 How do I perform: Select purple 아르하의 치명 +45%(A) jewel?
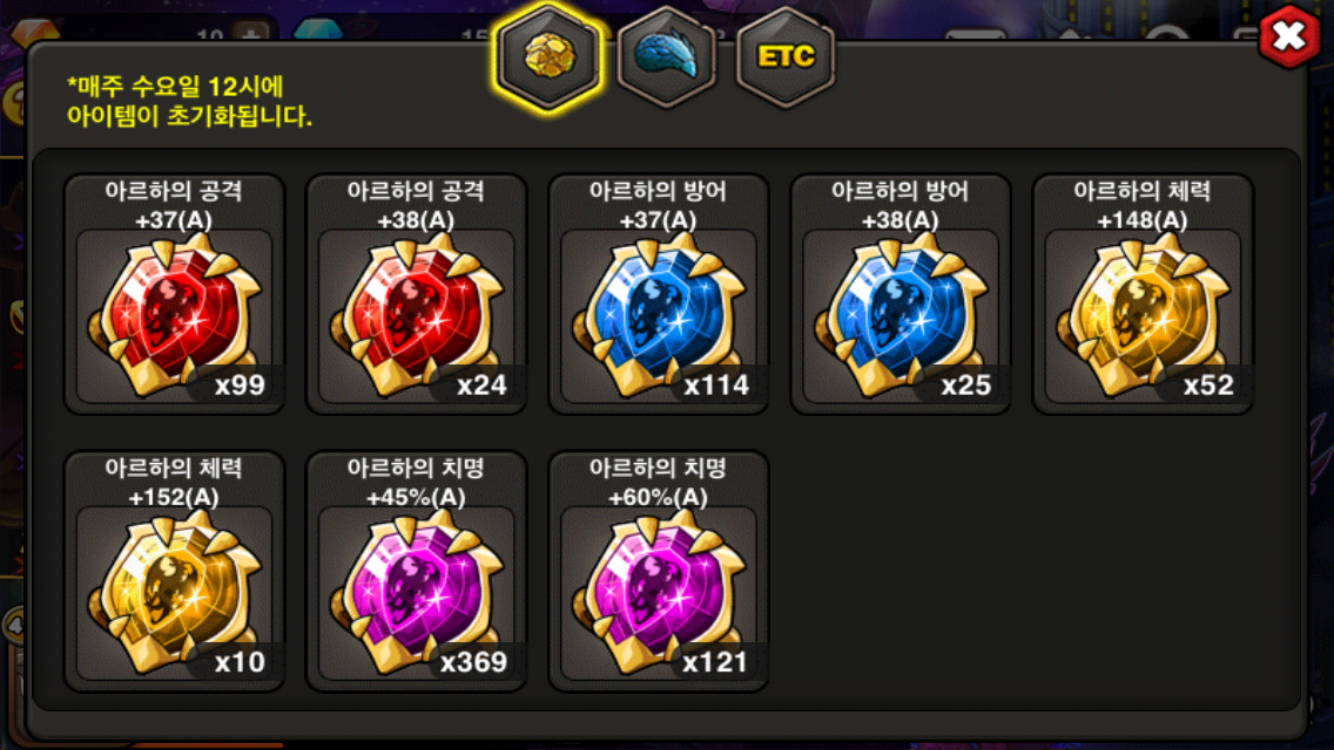416,571
